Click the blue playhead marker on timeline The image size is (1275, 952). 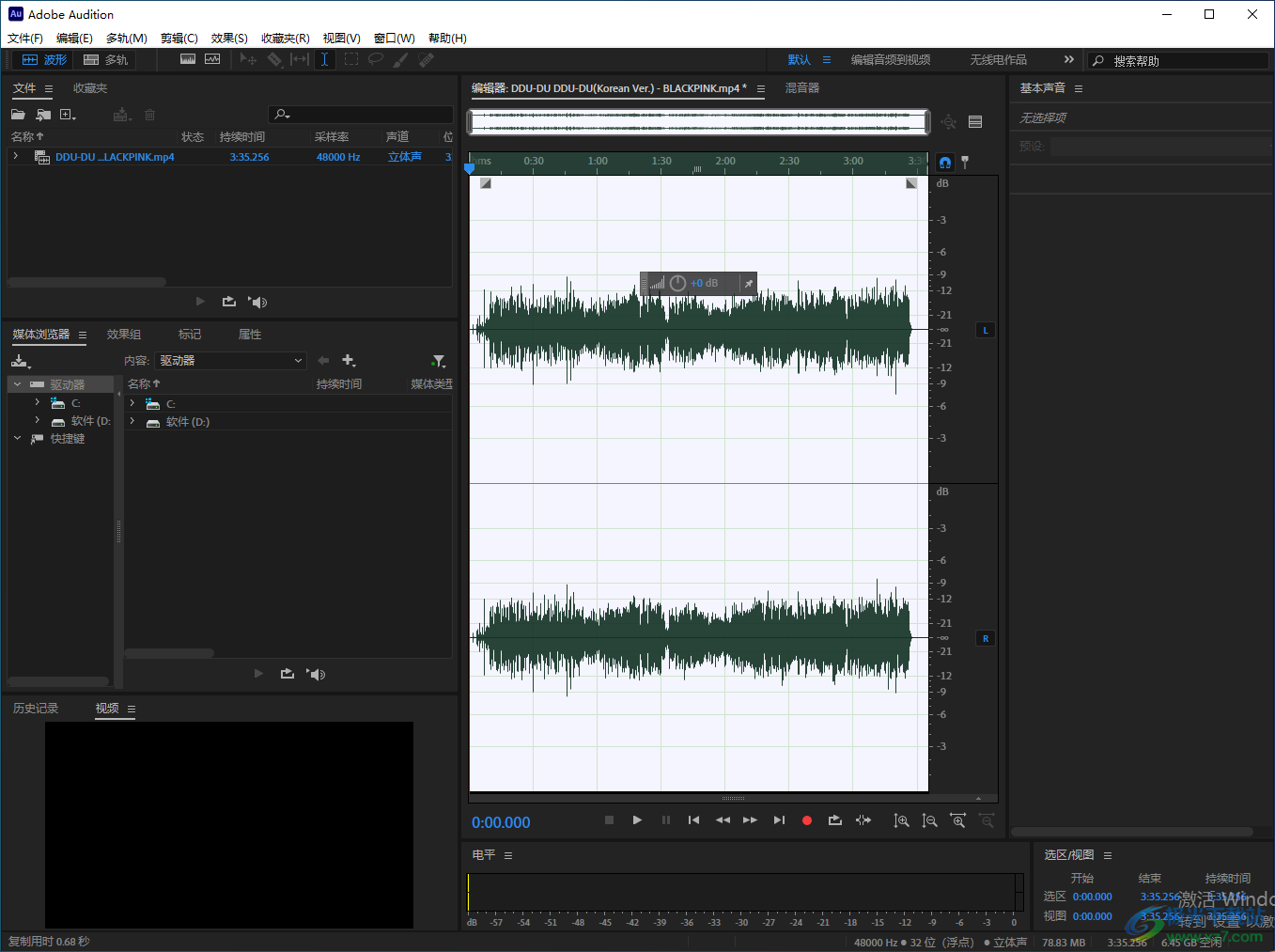coord(470,168)
